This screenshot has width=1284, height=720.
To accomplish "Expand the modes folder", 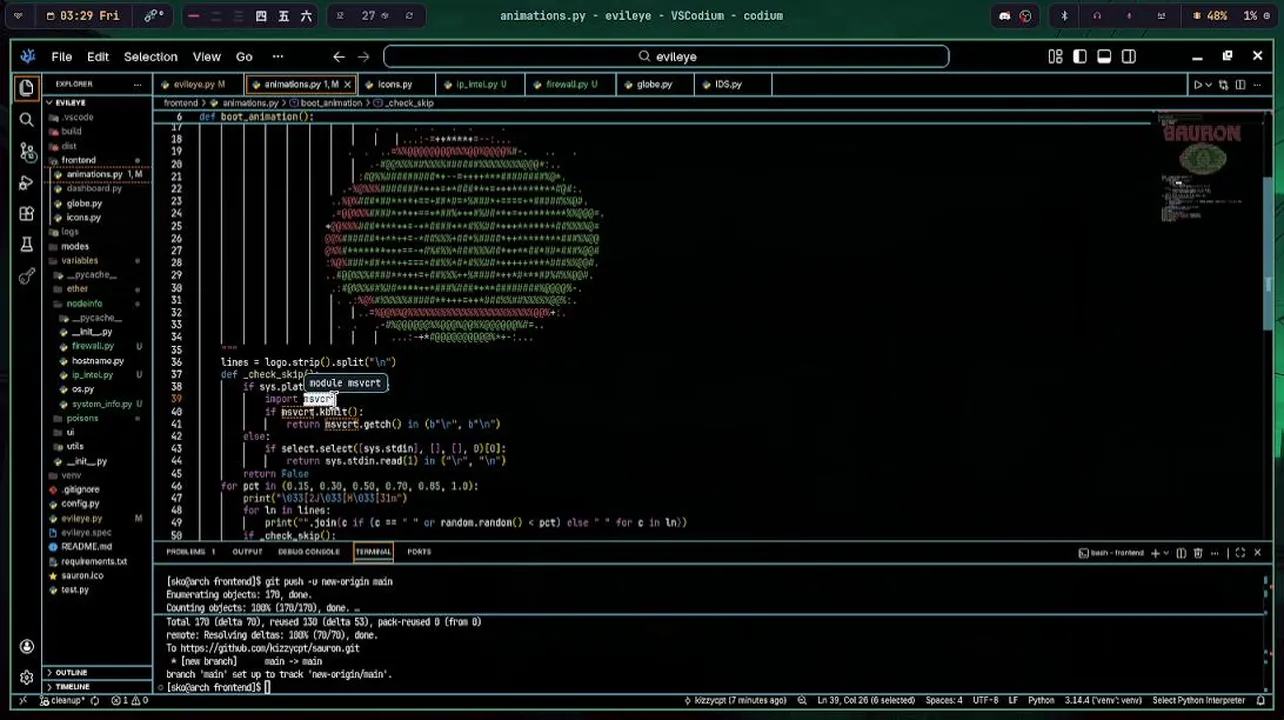I will [74, 246].
